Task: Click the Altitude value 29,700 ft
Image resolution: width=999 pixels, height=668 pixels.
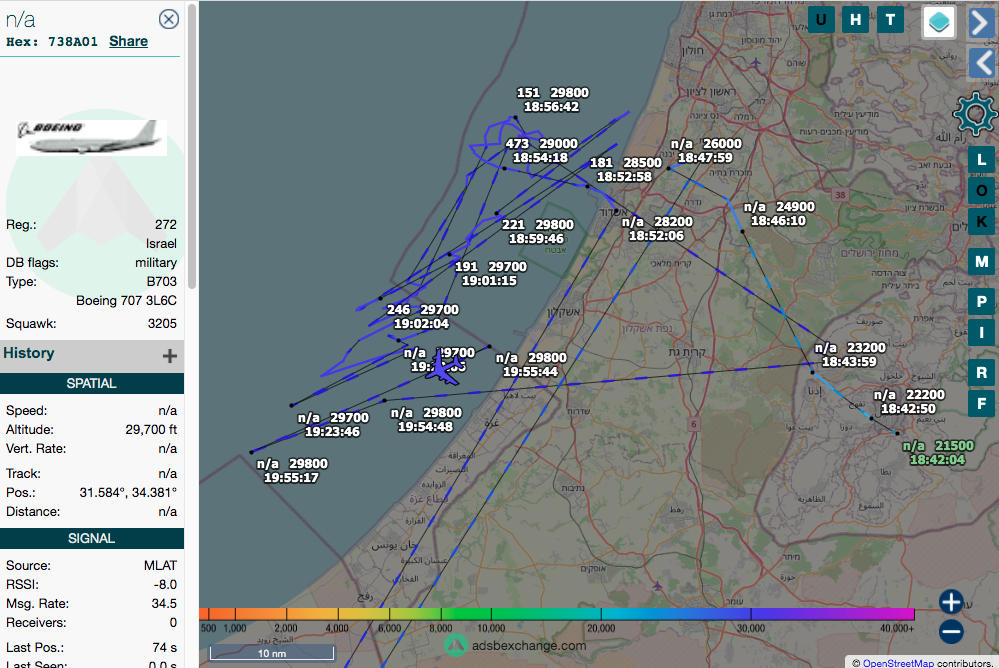Action: (151, 430)
